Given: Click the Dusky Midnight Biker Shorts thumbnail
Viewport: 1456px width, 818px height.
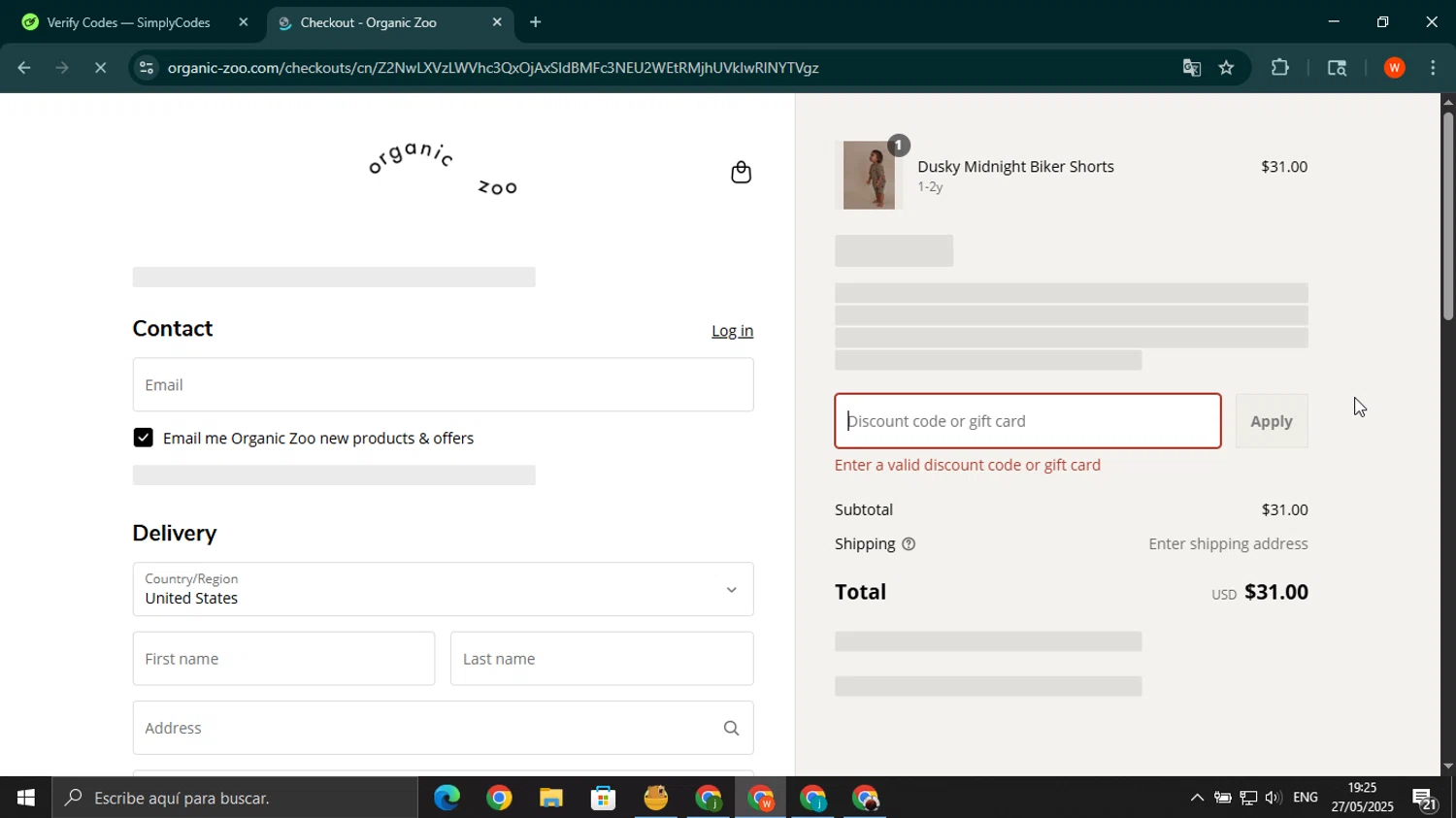Looking at the screenshot, I should click(869, 176).
